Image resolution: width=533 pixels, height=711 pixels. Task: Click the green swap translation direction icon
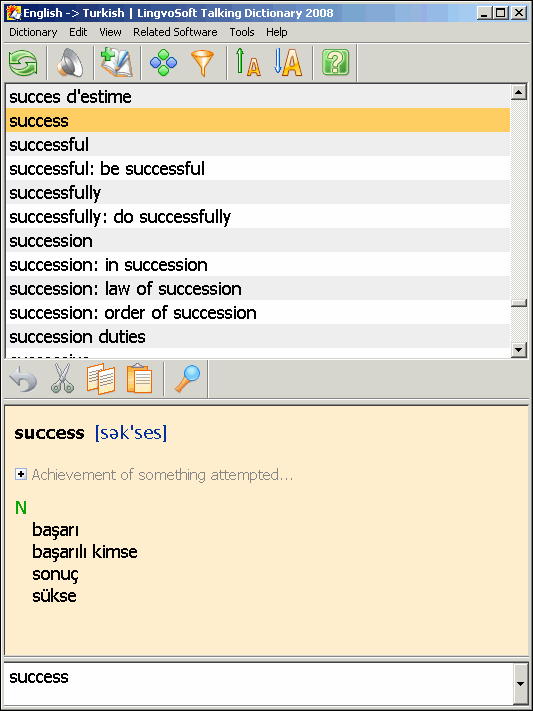(x=23, y=63)
